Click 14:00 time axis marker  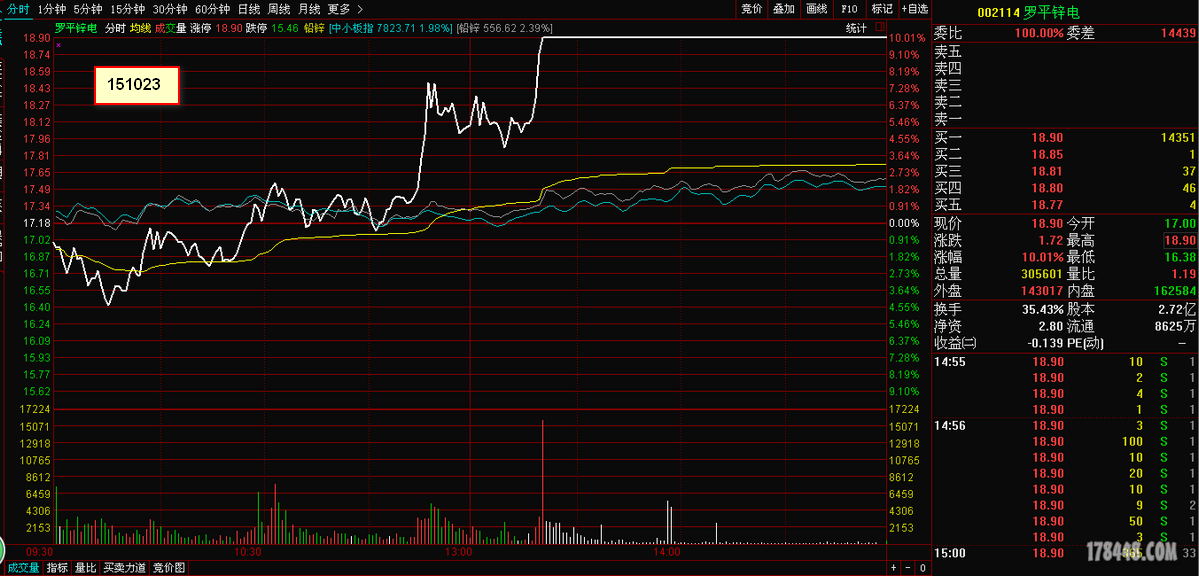(x=667, y=552)
